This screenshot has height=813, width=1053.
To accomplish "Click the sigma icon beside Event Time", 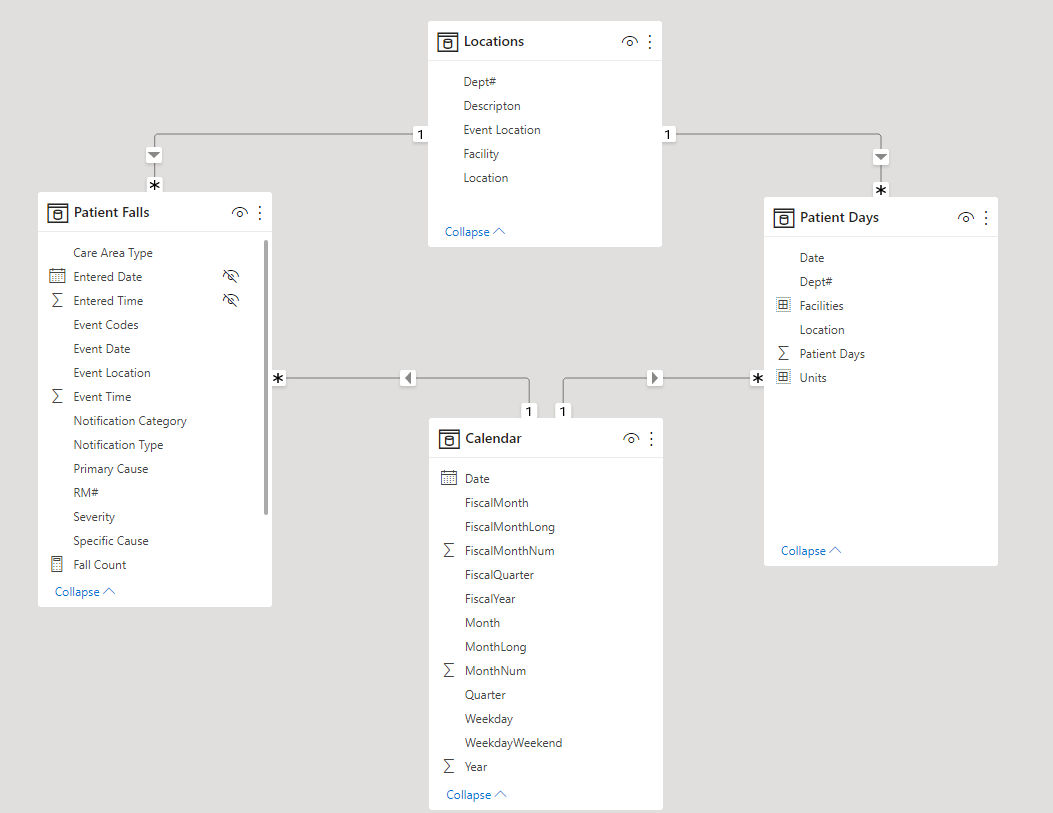I will [x=57, y=396].
